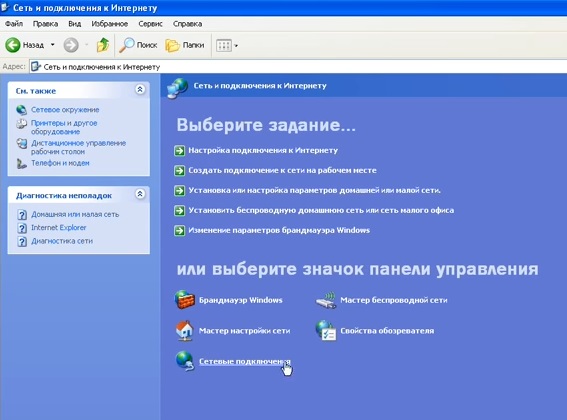Click the green Back arrow icon
Screen dimensions: 567x420
(13, 45)
